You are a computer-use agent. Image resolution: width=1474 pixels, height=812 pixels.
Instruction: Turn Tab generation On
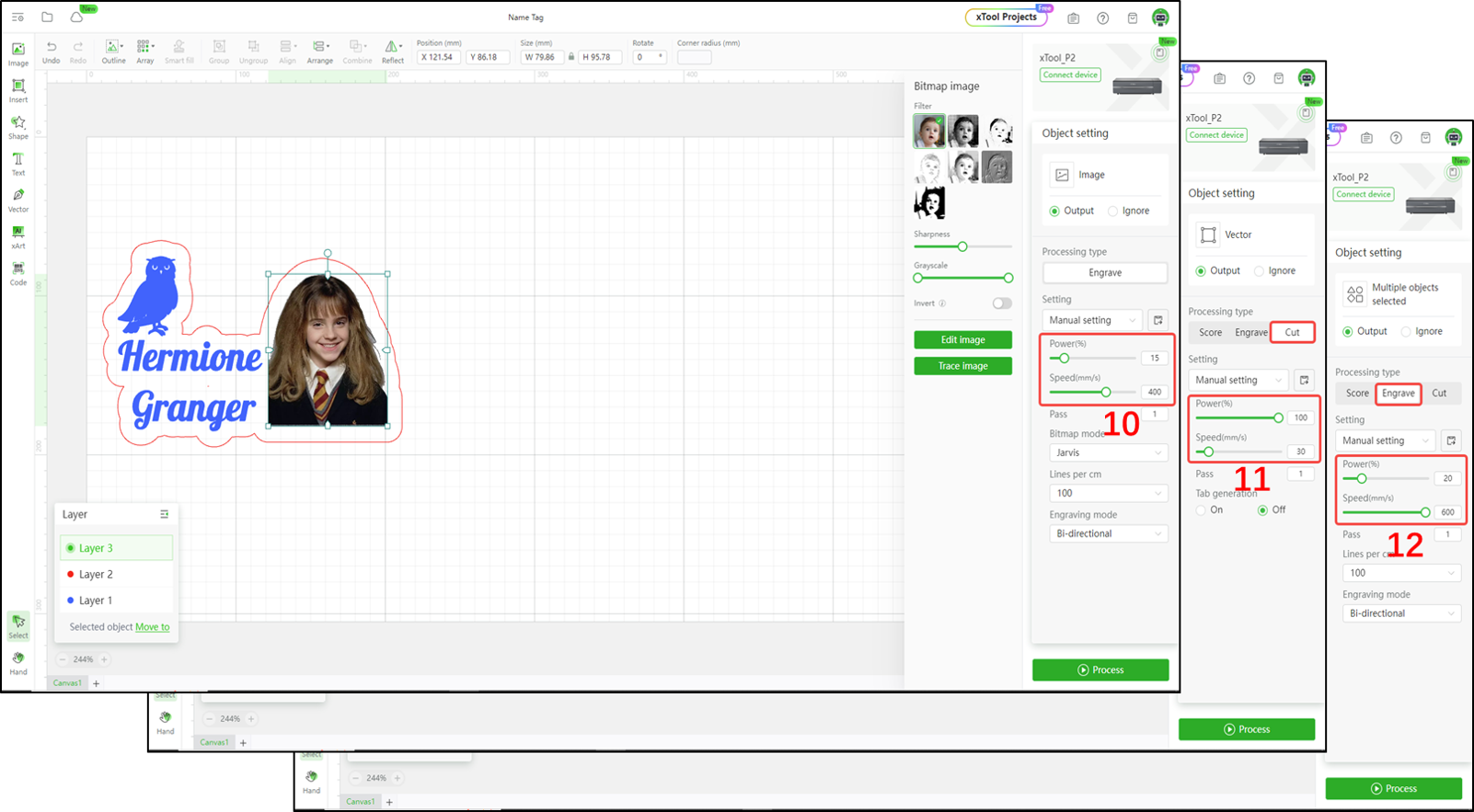pos(1201,509)
